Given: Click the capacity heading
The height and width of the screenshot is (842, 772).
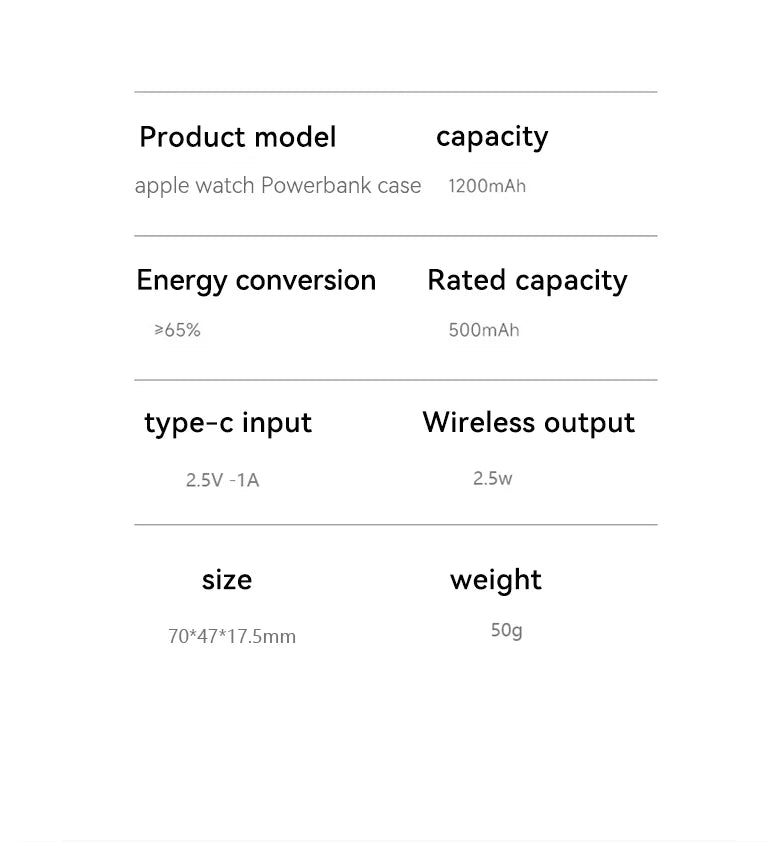Looking at the screenshot, I should [492, 137].
